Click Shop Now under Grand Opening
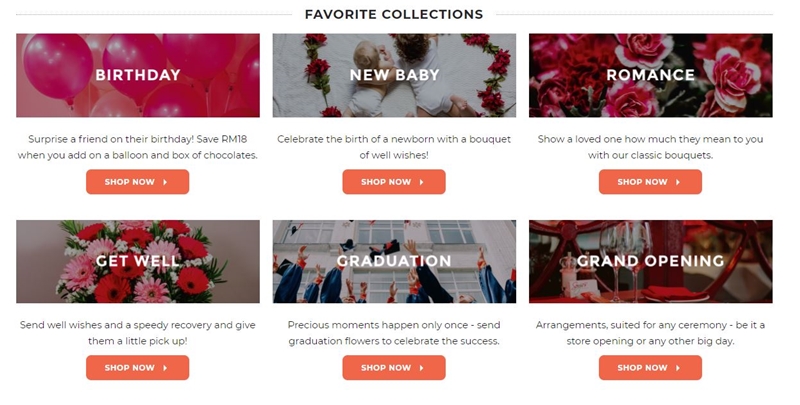This screenshot has width=800, height=405. [x=650, y=368]
